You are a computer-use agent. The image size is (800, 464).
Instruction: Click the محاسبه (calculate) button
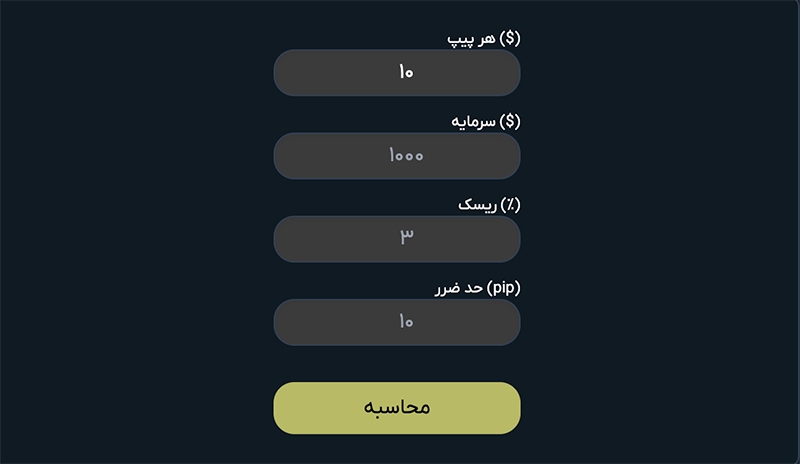[397, 408]
